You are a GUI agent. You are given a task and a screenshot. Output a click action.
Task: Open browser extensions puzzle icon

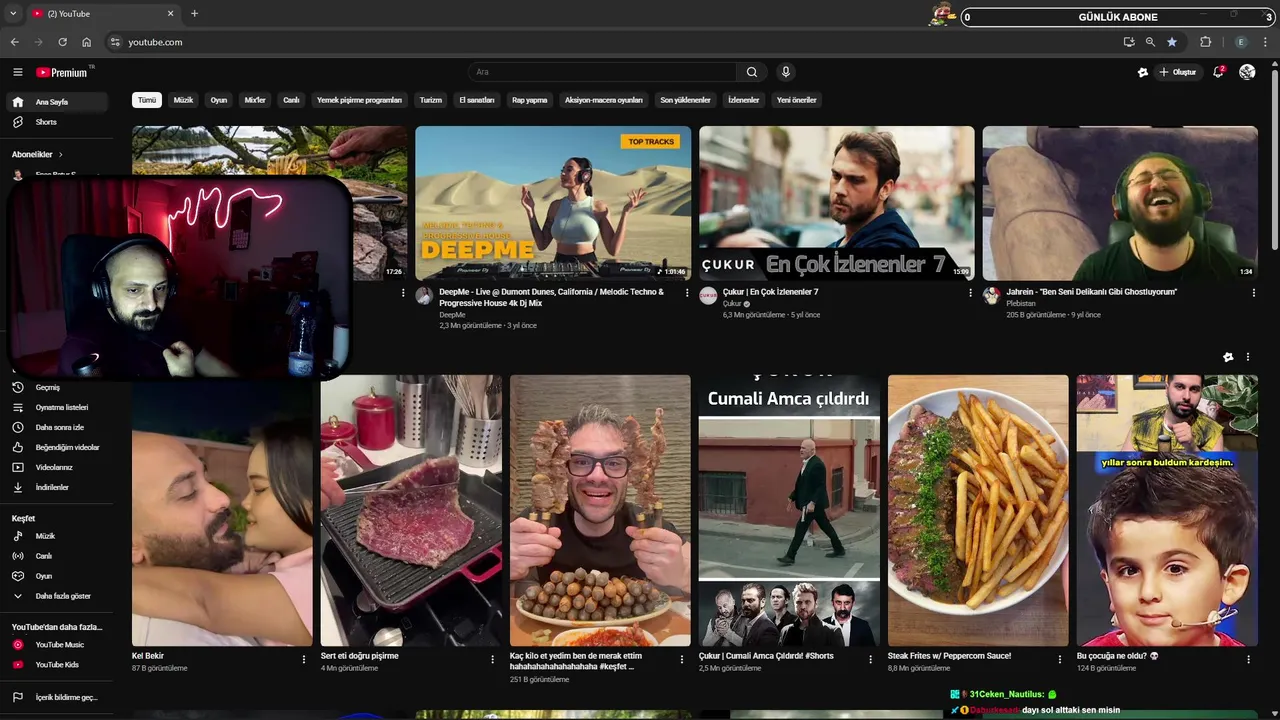click(x=1205, y=42)
